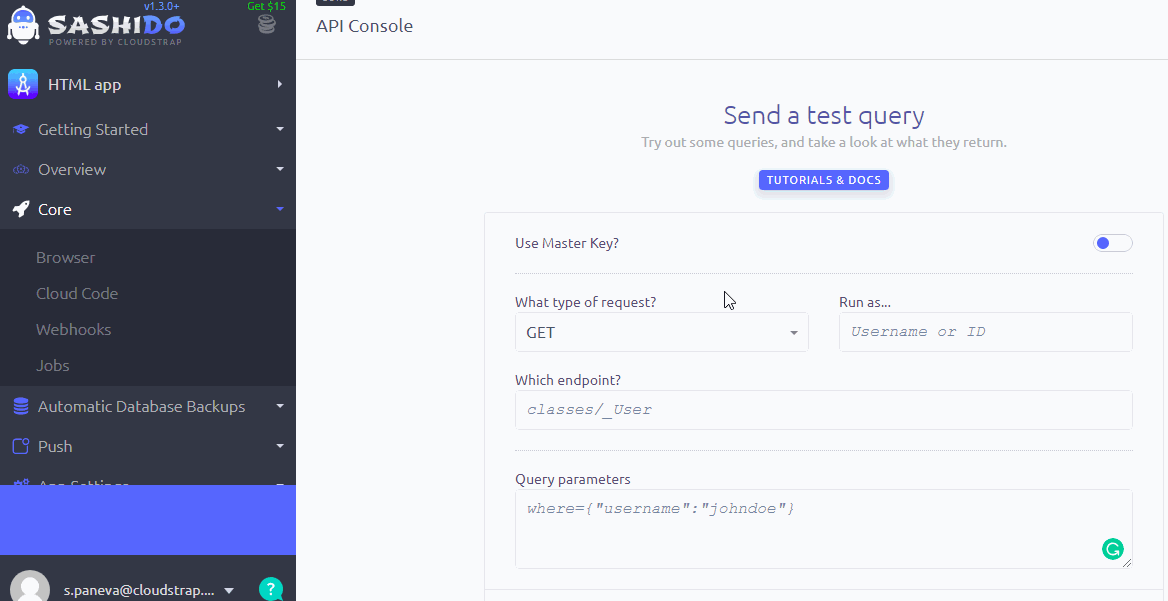This screenshot has height=601, width=1168.
Task: Open the teal help question mark
Action: point(271,589)
